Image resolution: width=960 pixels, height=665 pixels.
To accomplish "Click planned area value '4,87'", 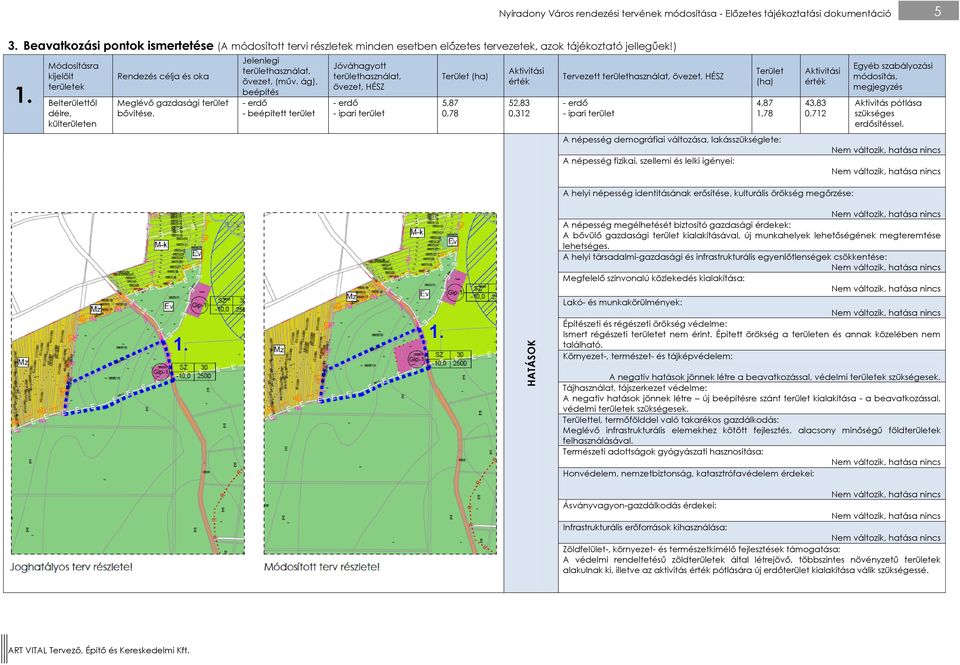I will pyautogui.click(x=765, y=103).
